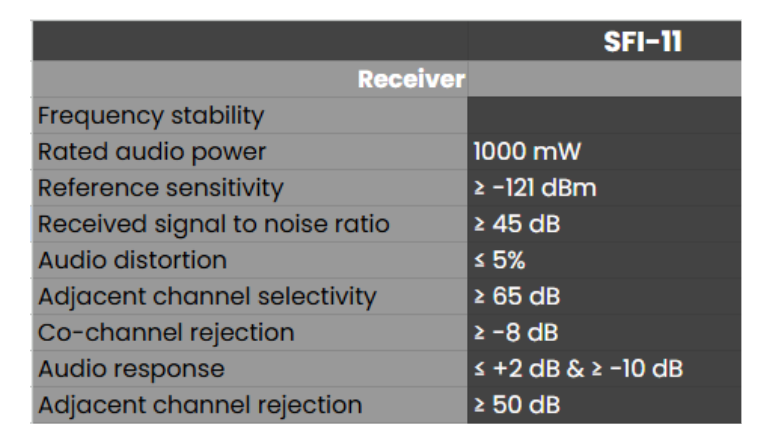Select the ≥ 50 dB value cell
The height and width of the screenshot is (448, 771).
pos(517,405)
